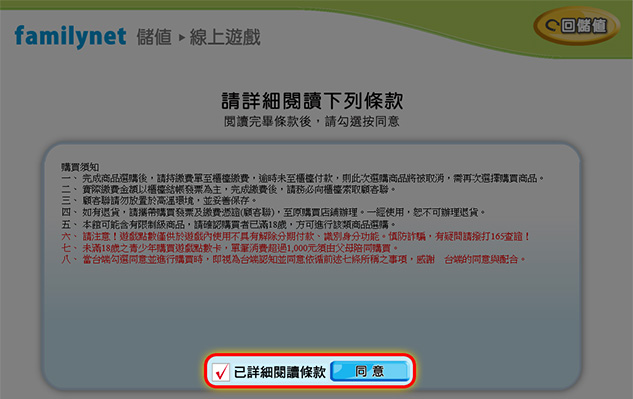This screenshot has width=633, height=399.
Task: Click the 同意 agree button
Action: click(370, 371)
